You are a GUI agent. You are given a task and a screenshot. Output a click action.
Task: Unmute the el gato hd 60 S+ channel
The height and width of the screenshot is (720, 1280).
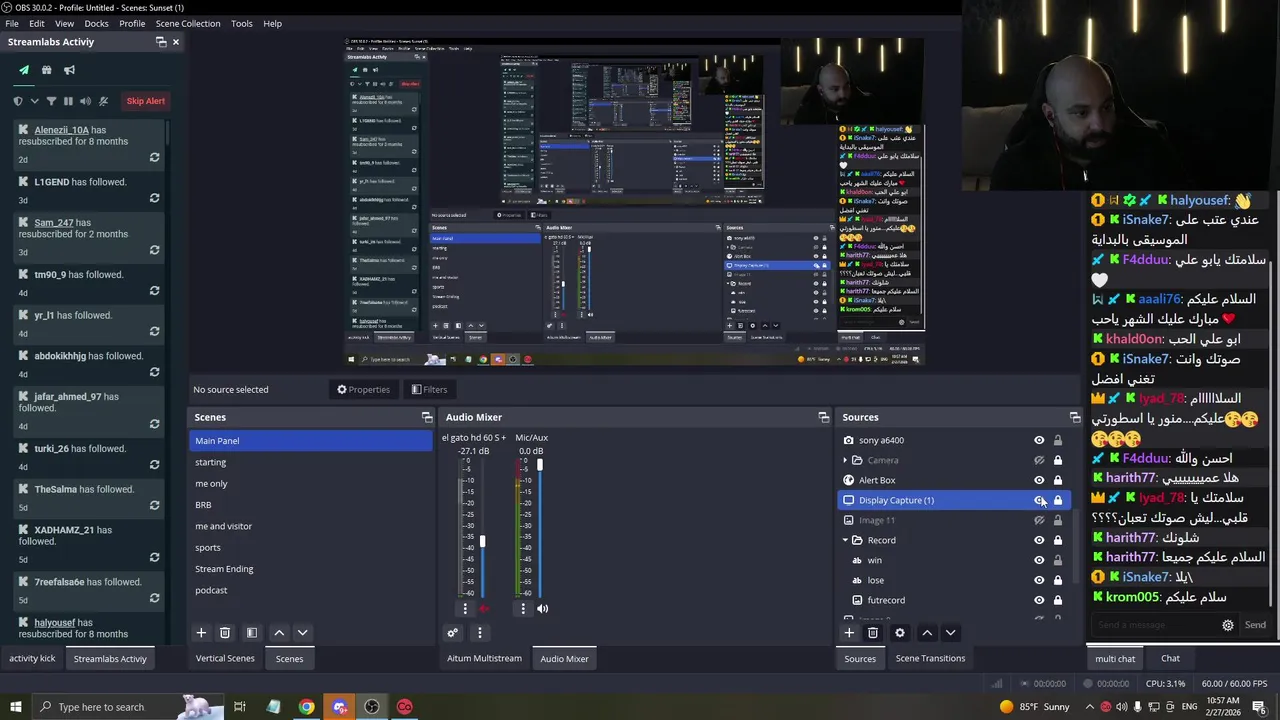[484, 608]
